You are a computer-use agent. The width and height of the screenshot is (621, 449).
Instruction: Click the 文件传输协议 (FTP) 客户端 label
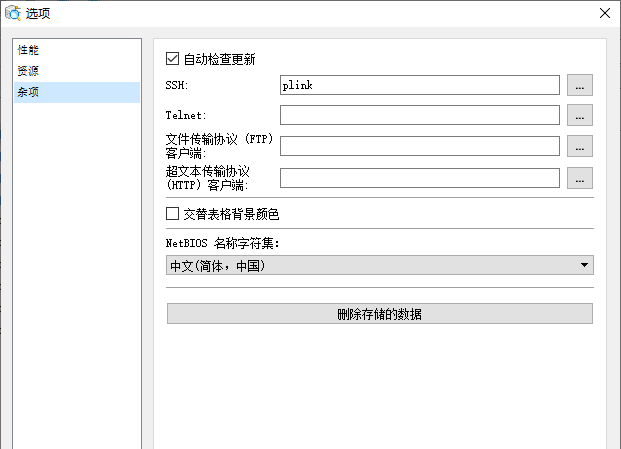(219, 146)
